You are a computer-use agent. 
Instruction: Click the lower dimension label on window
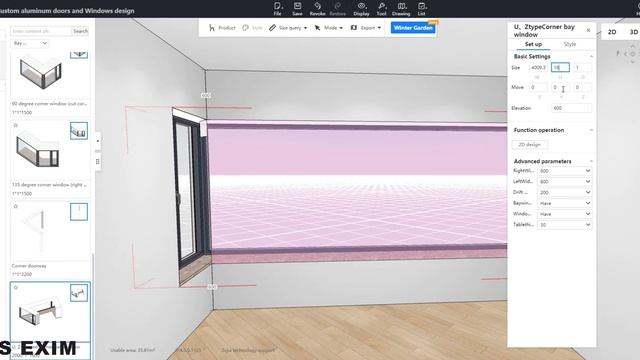coord(212,287)
